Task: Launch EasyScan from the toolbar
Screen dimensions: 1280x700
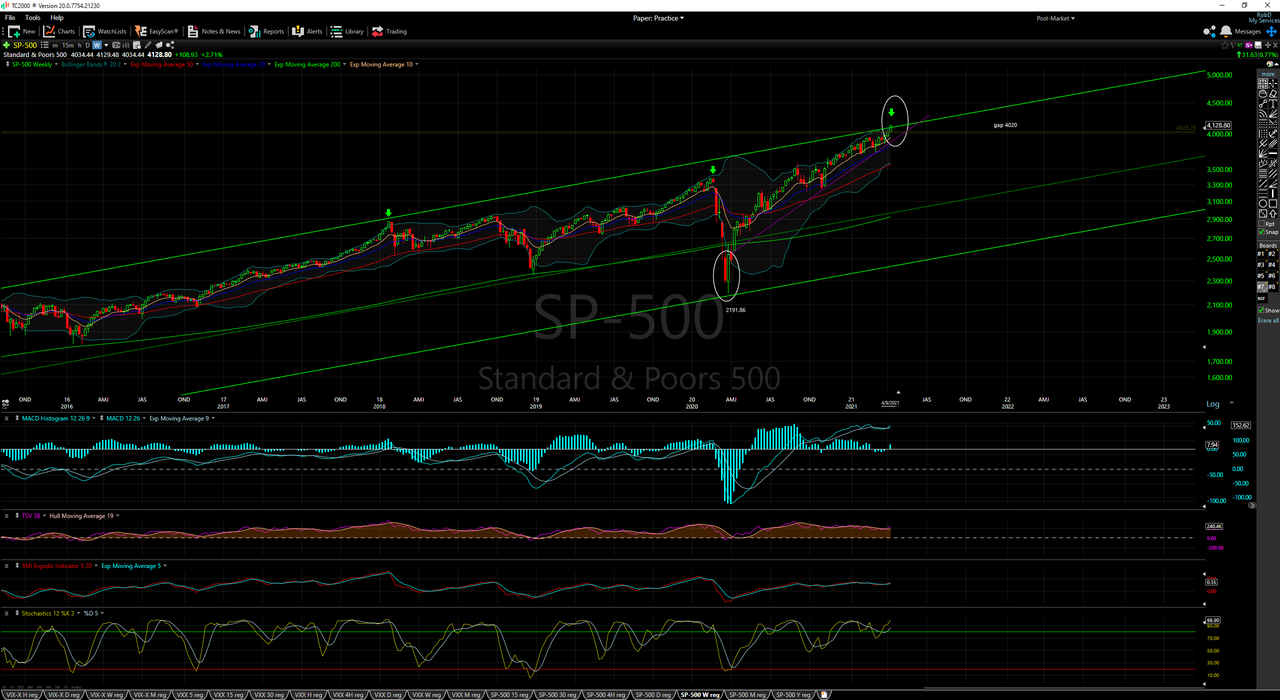Action: 156,31
